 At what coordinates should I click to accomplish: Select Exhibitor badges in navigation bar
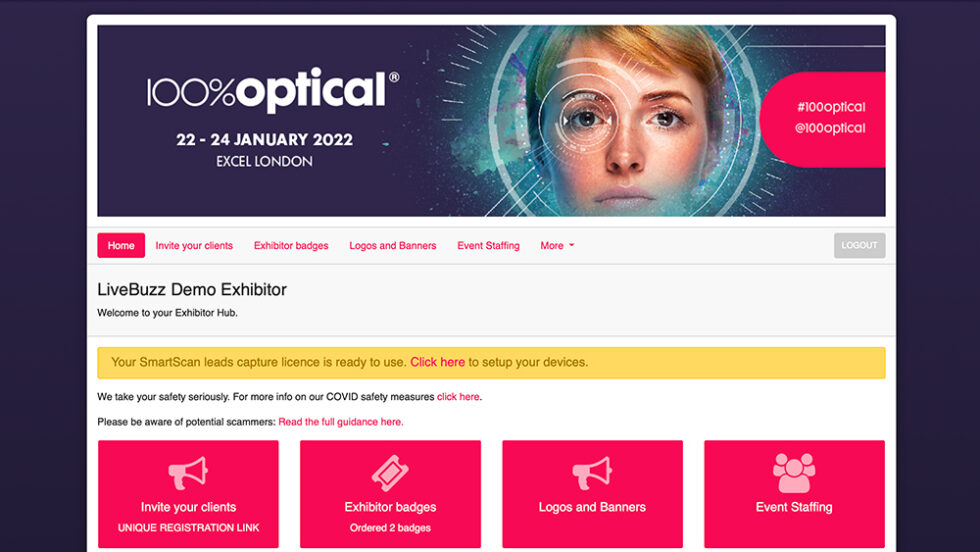pyautogui.click(x=291, y=246)
